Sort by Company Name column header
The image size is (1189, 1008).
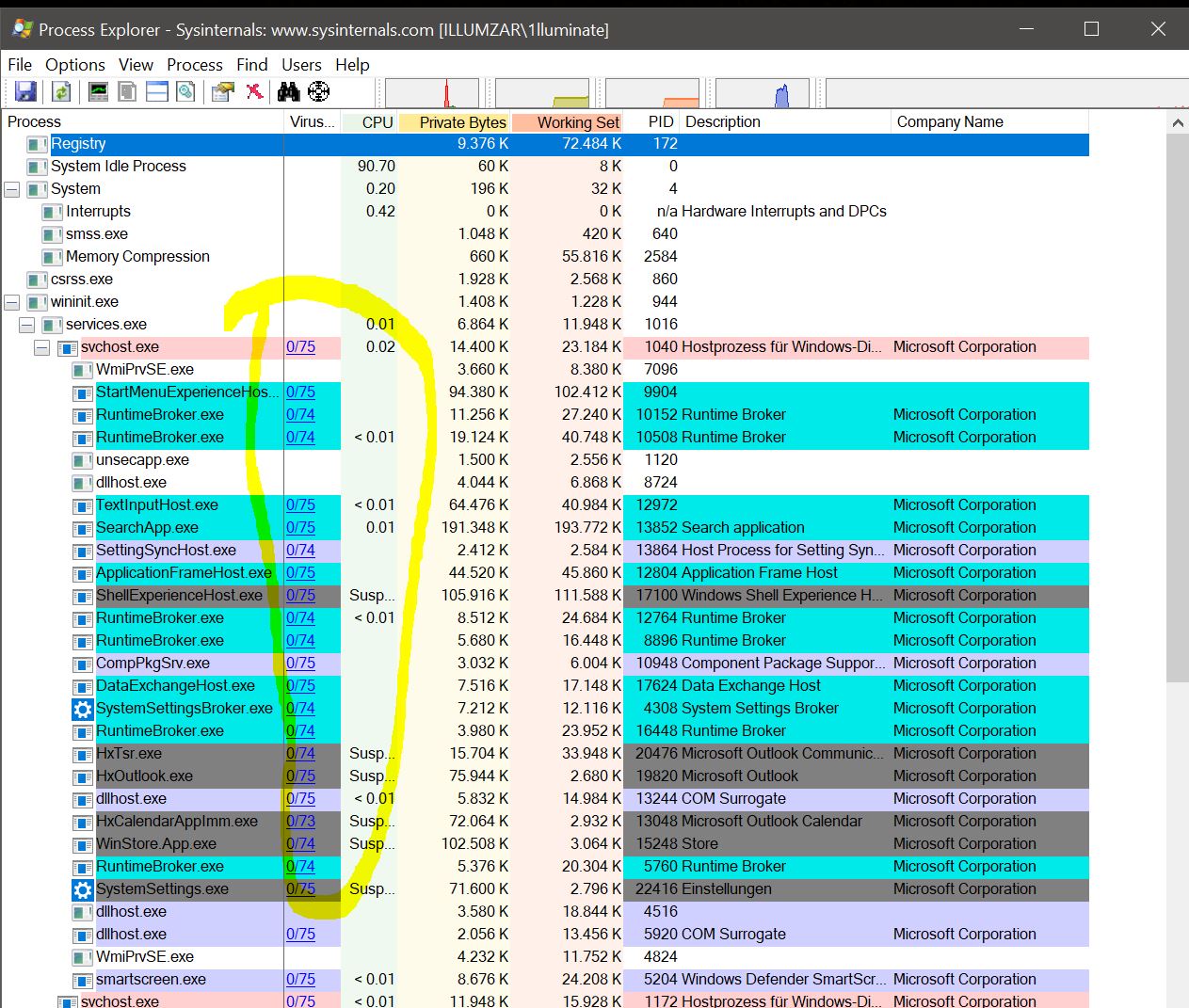tap(989, 121)
